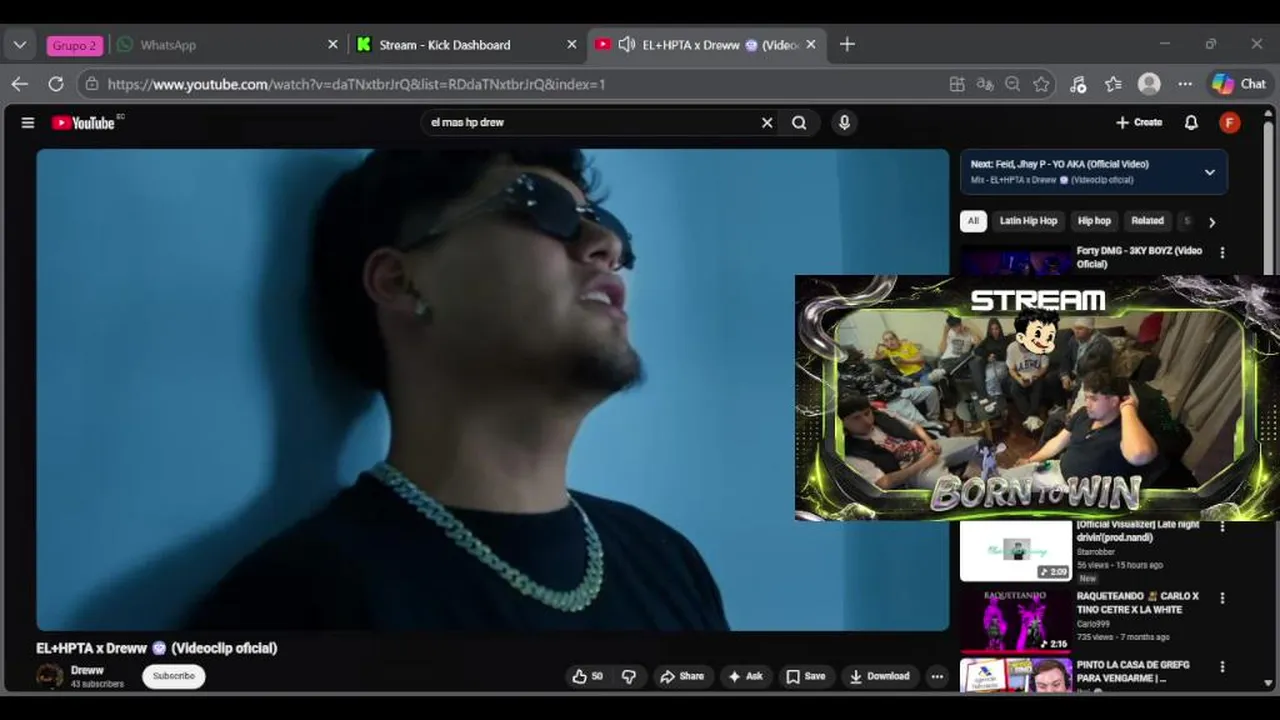Select the Latin Hip Hop chip

pos(1028,221)
